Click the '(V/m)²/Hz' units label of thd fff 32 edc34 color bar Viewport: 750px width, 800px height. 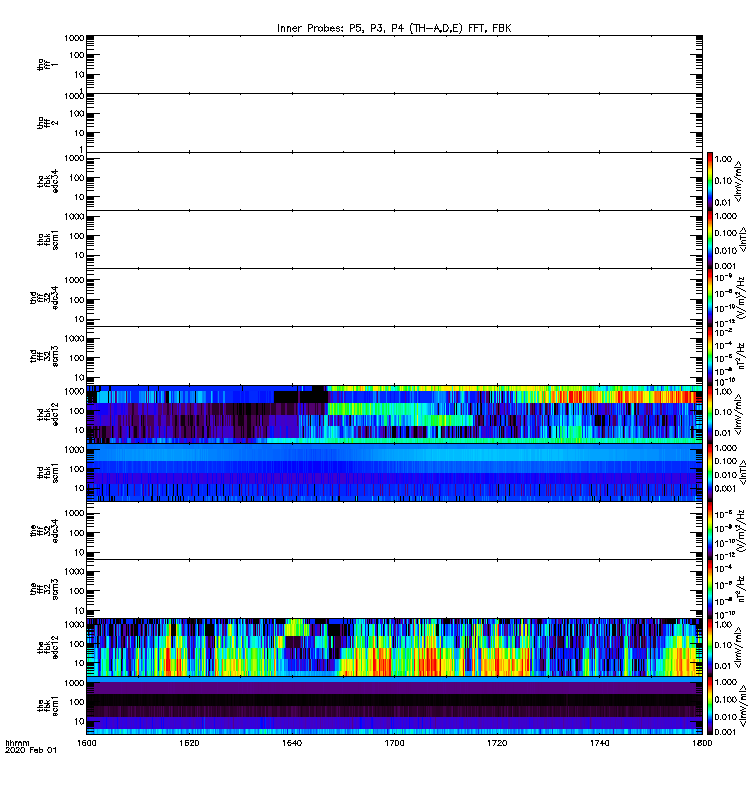point(741,297)
